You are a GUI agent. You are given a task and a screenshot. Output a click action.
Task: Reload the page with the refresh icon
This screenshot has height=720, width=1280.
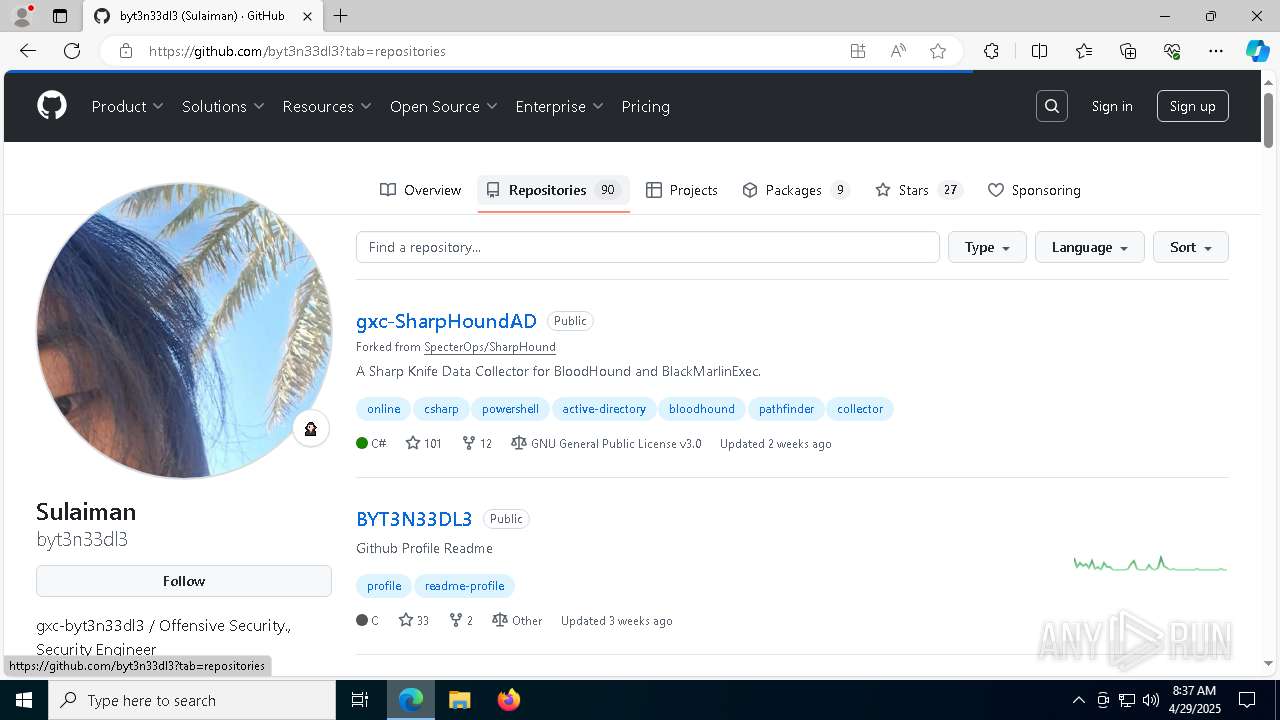point(72,51)
